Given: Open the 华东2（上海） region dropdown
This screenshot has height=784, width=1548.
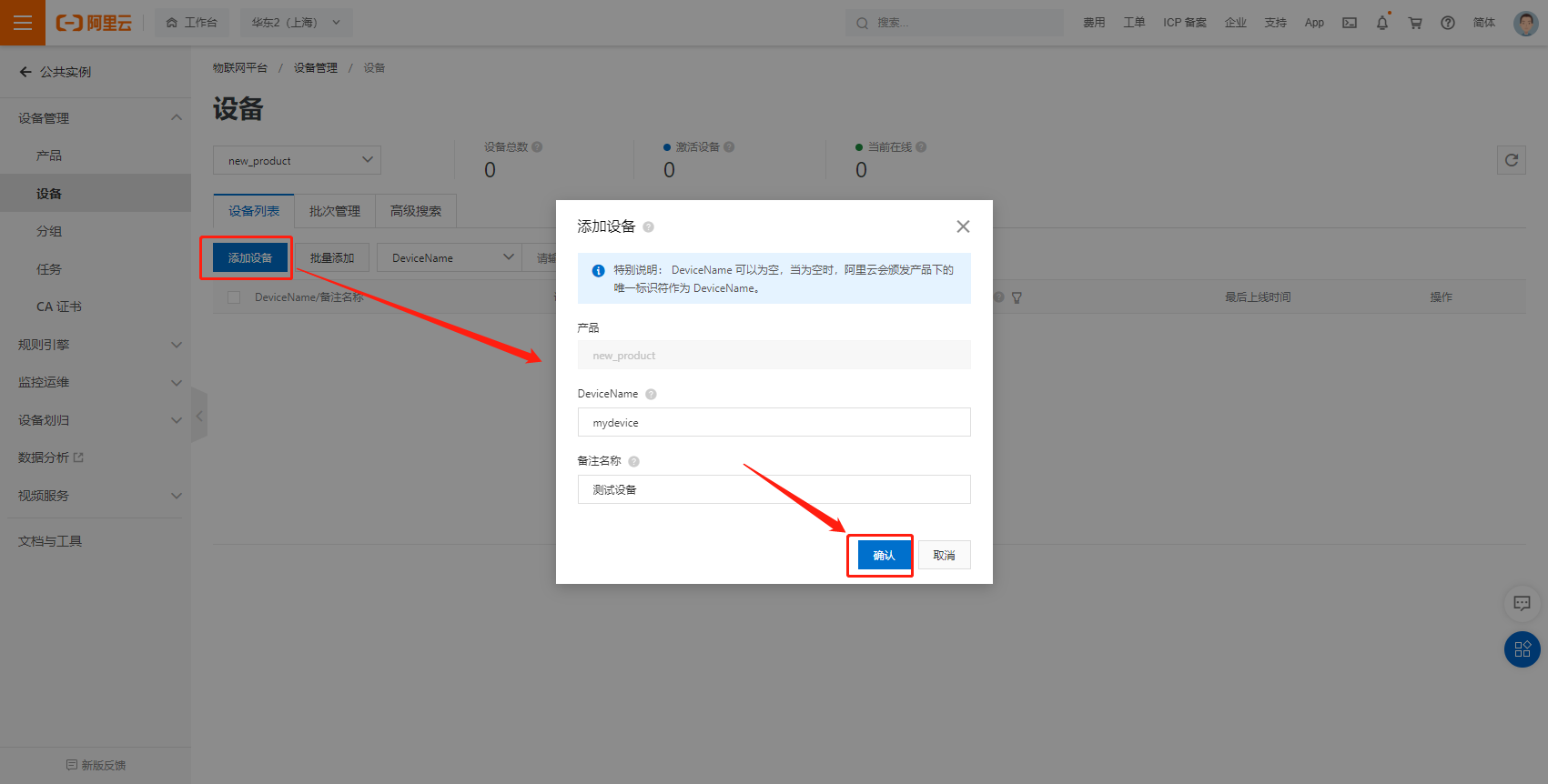Looking at the screenshot, I should pos(296,23).
